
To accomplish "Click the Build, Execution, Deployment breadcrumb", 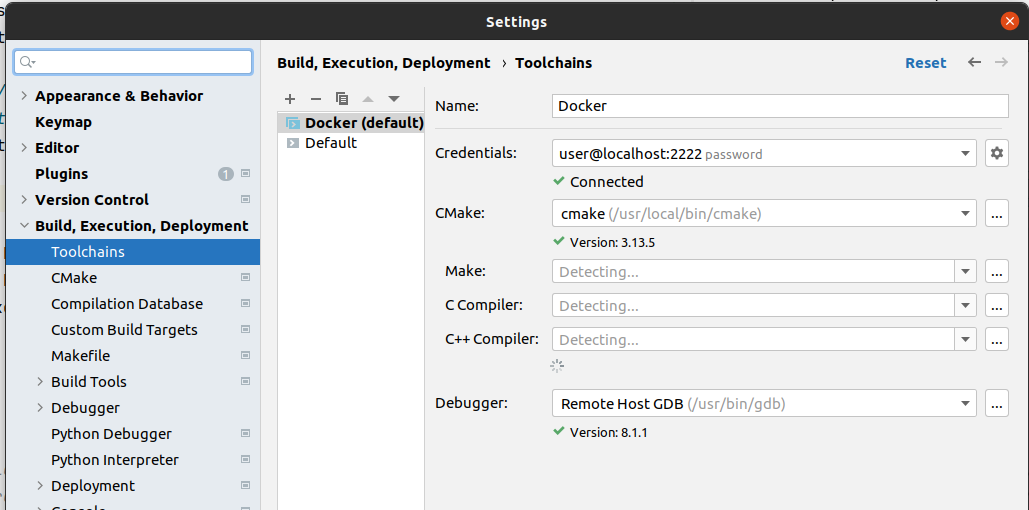I will [384, 63].
